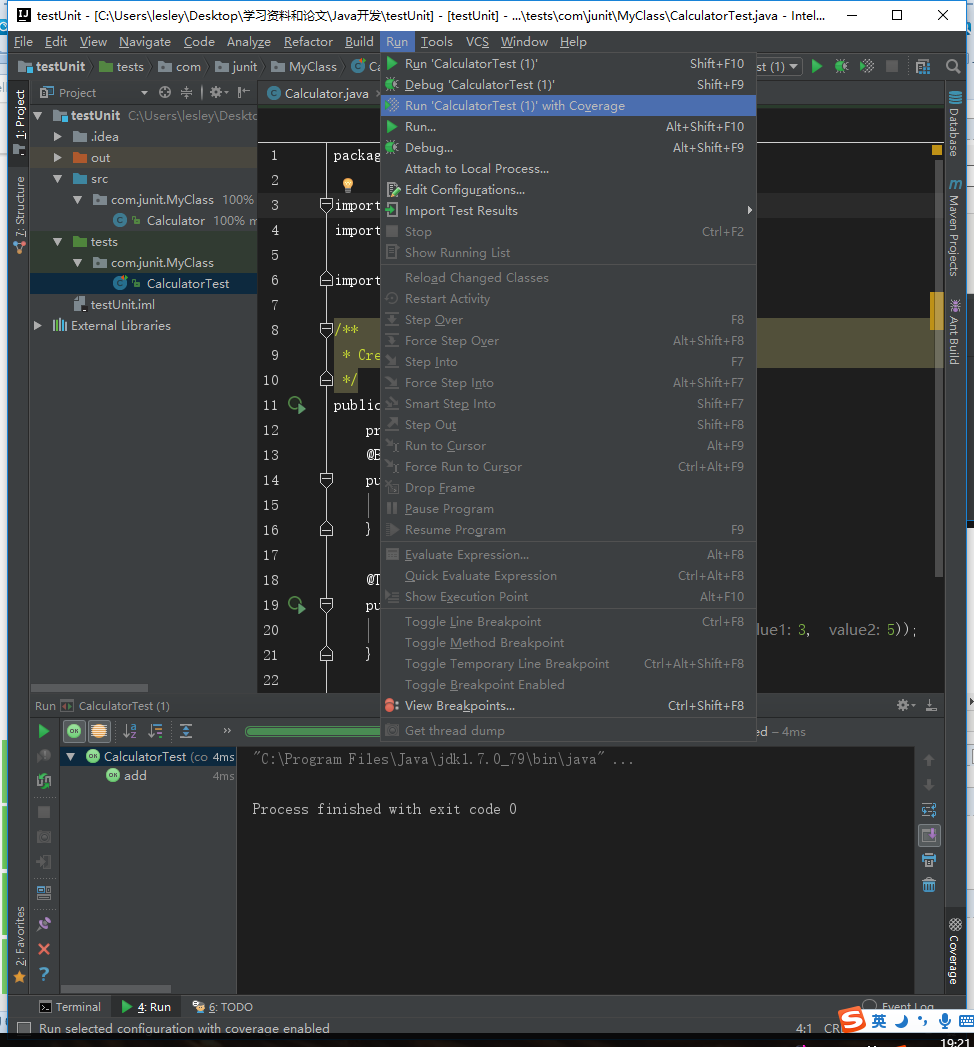The height and width of the screenshot is (1047, 974).
Task: Open Project panel settings gear
Action: click(x=218, y=92)
